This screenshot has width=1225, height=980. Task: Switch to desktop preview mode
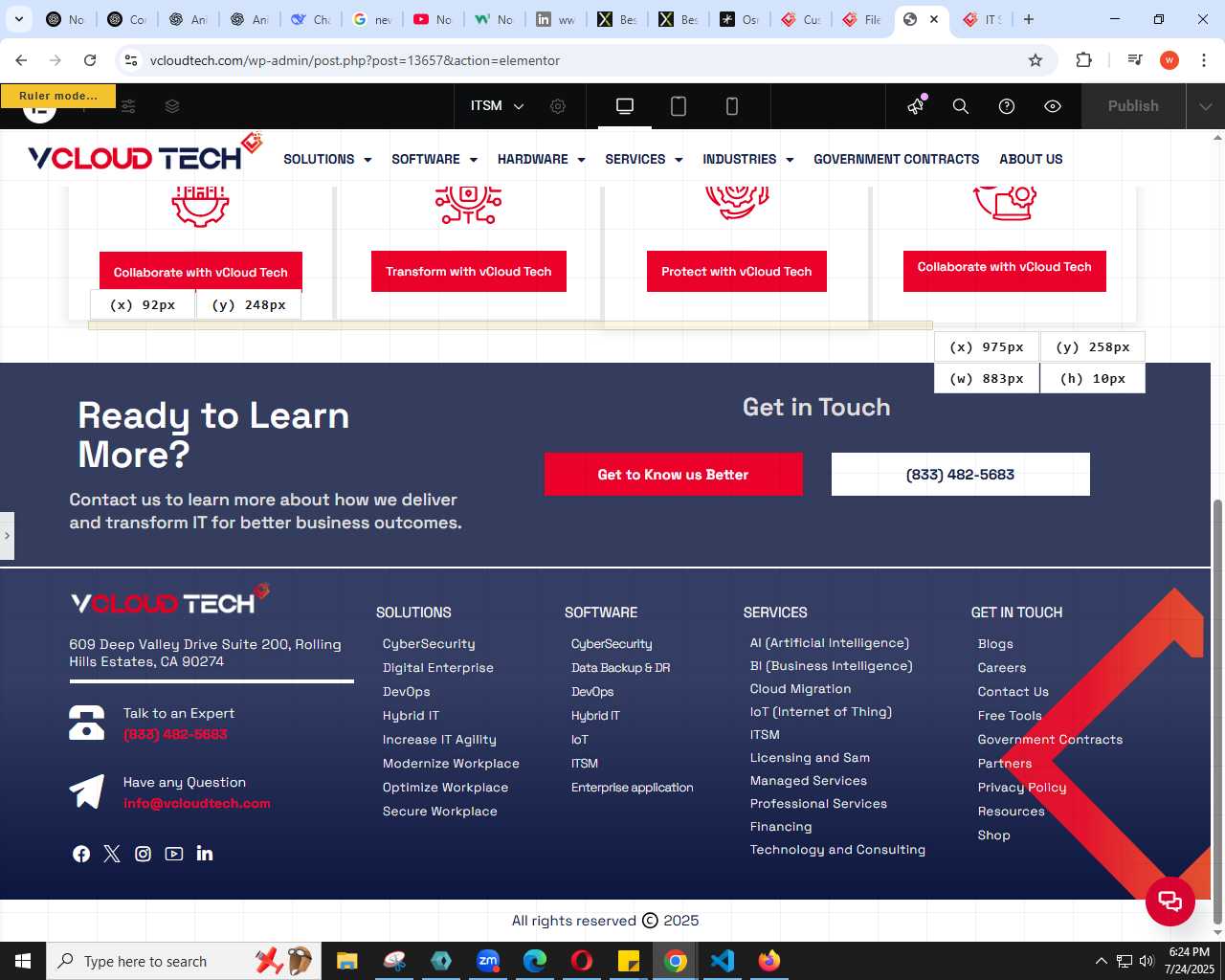[625, 106]
